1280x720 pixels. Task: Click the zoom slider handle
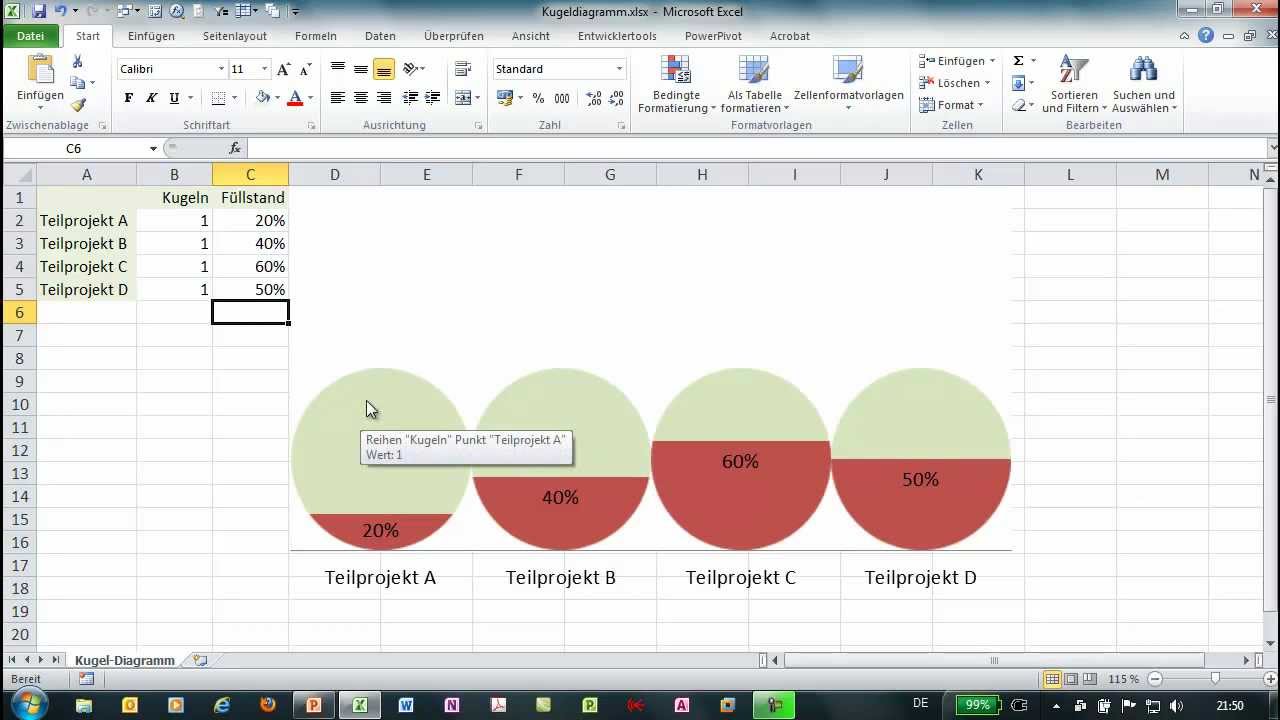pos(1215,679)
